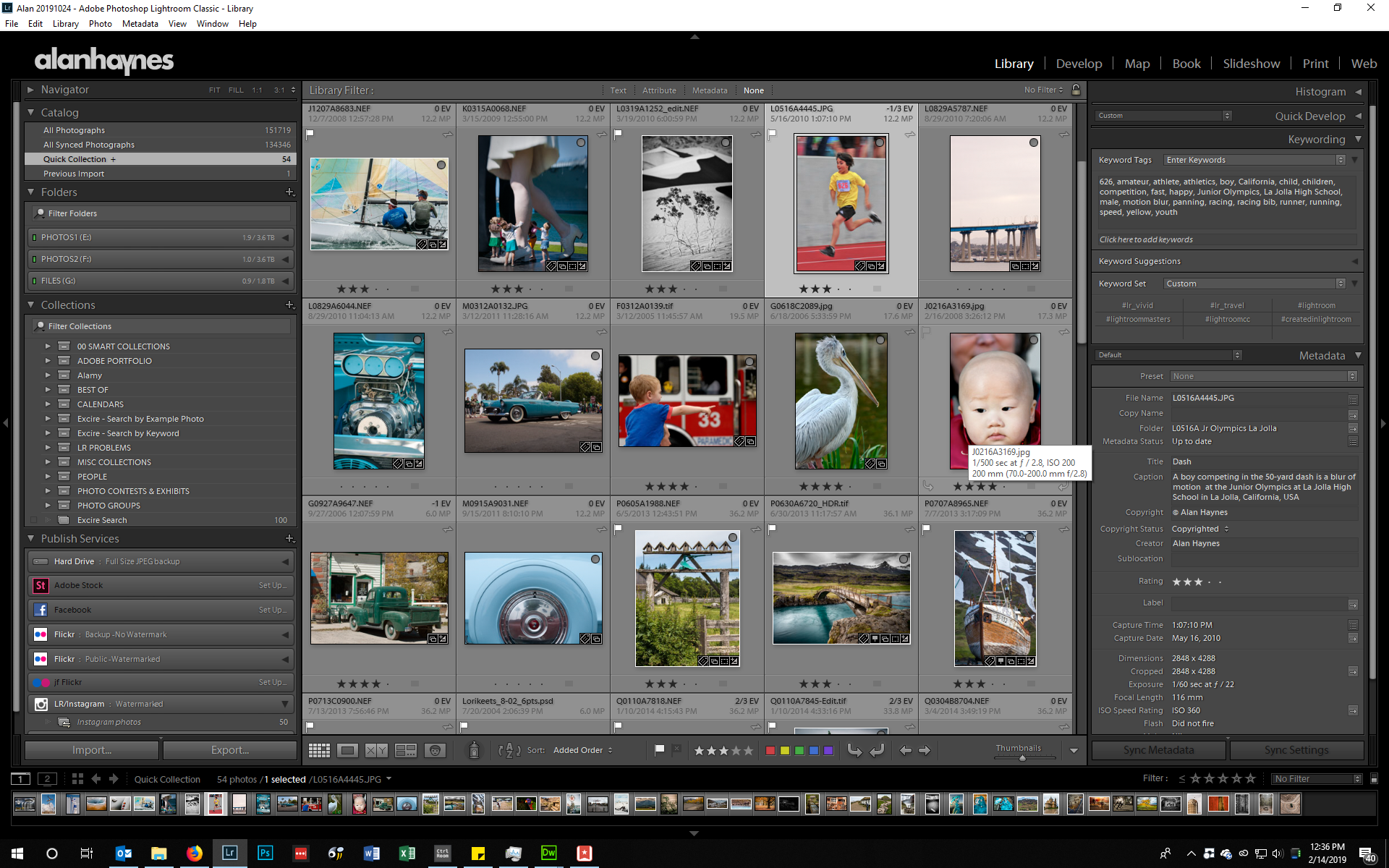Switch to the Develop module
1389x868 pixels.
pos(1079,64)
